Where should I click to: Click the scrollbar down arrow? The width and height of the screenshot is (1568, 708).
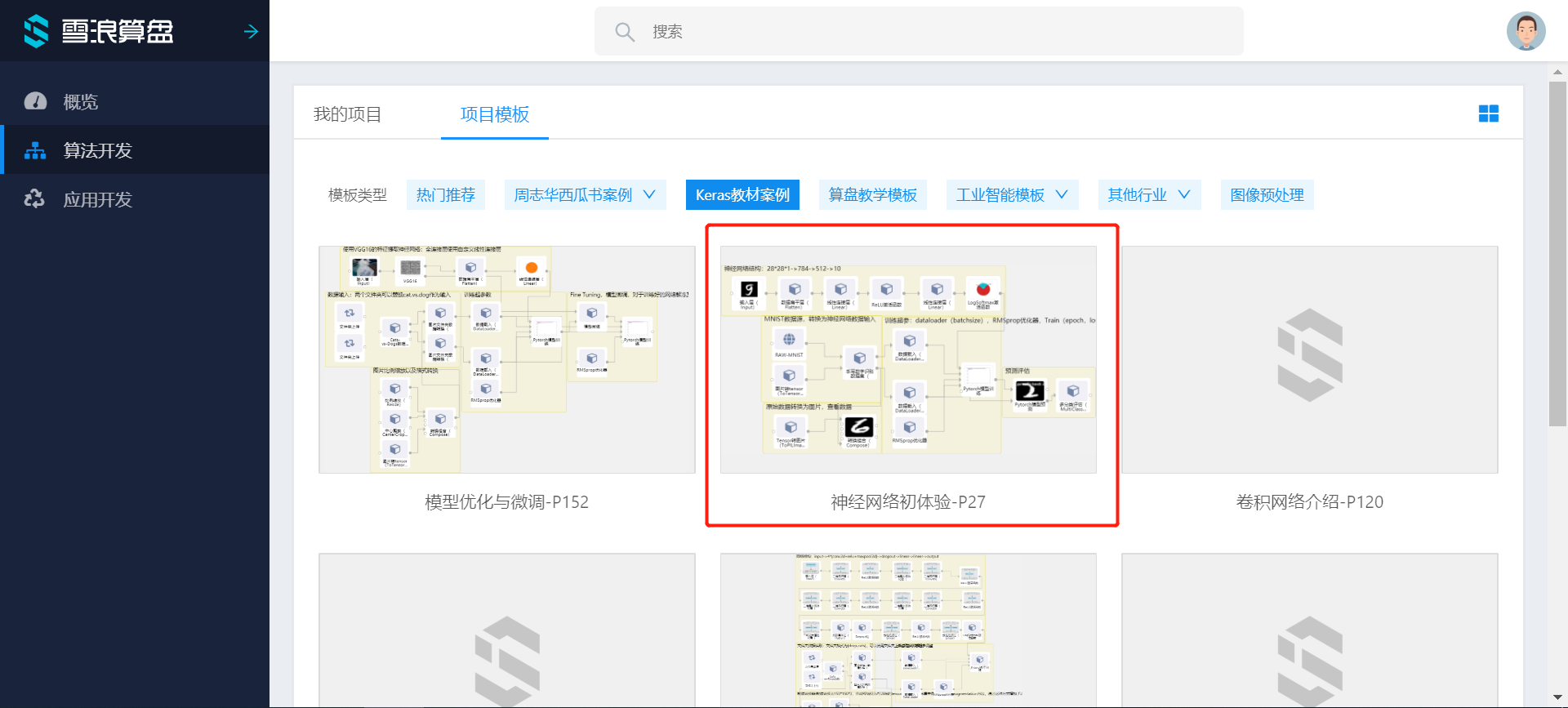point(1557,697)
